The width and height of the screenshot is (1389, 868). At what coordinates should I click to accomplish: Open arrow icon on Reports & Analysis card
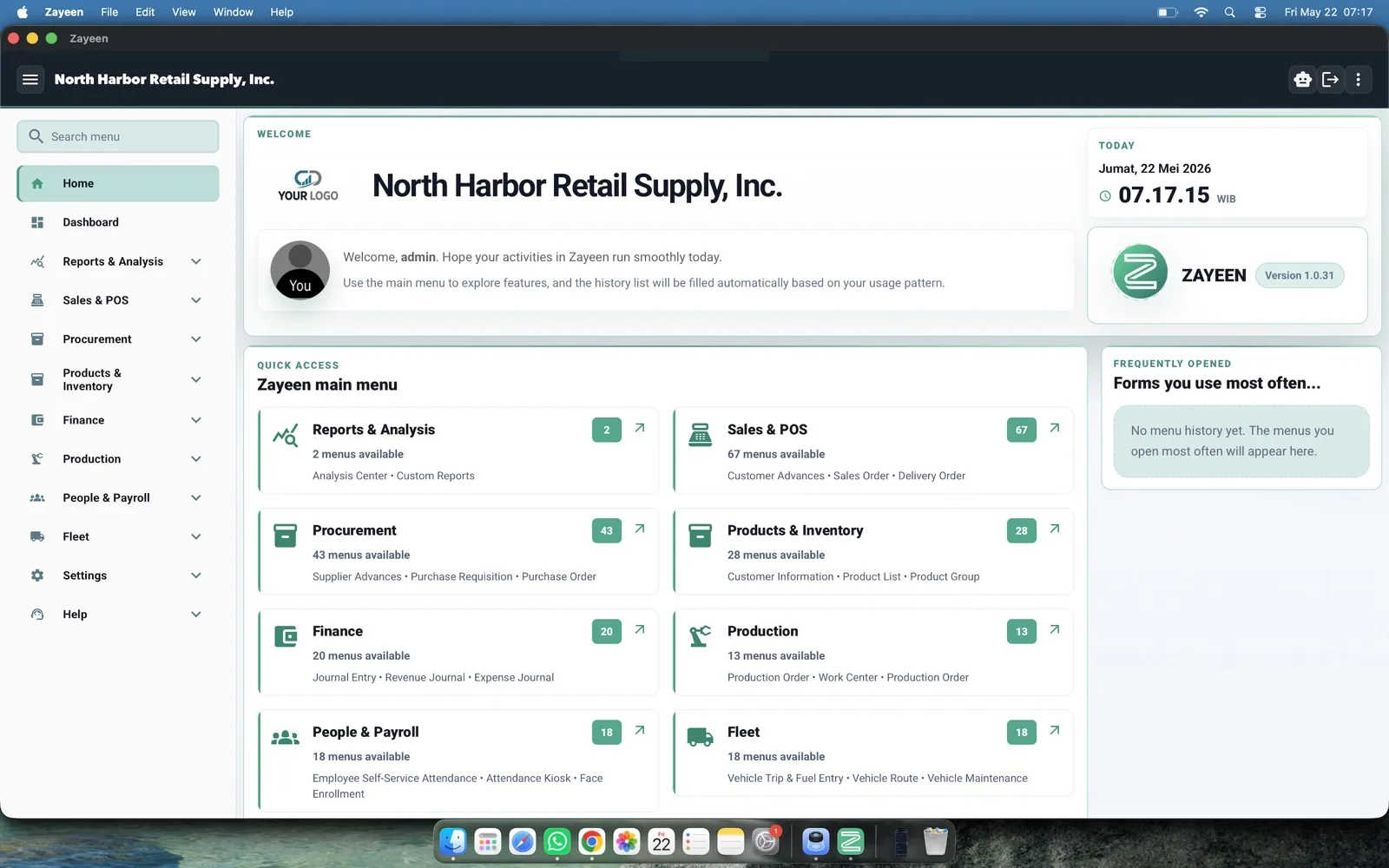[x=640, y=428]
